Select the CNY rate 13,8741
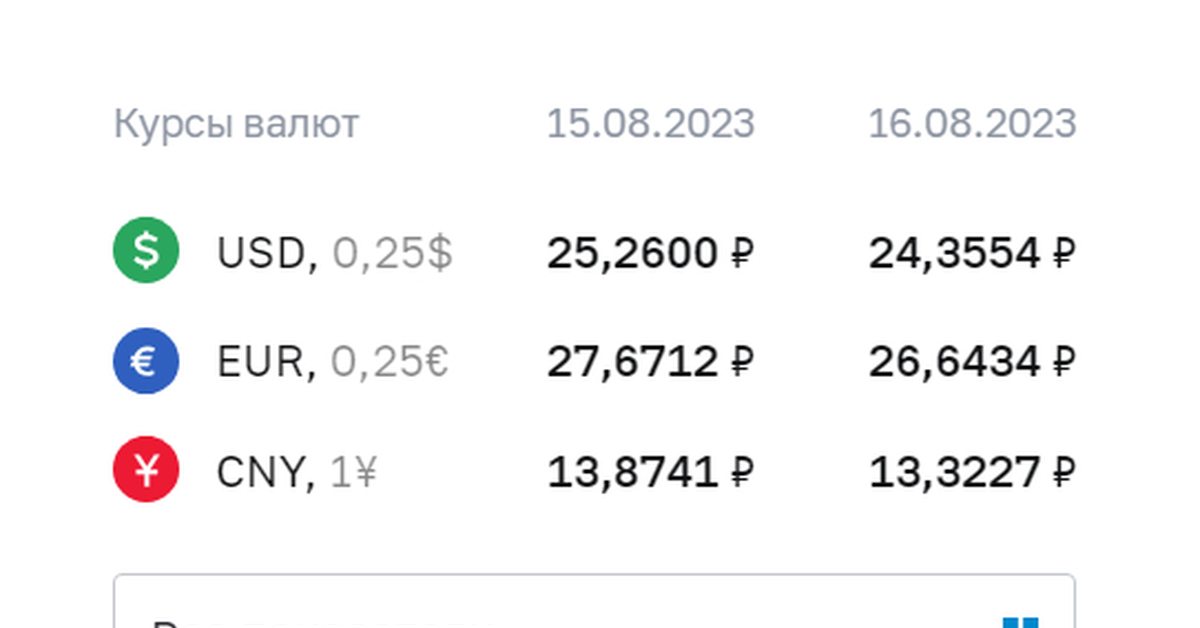Image resolution: width=1200 pixels, height=628 pixels. pos(632,472)
